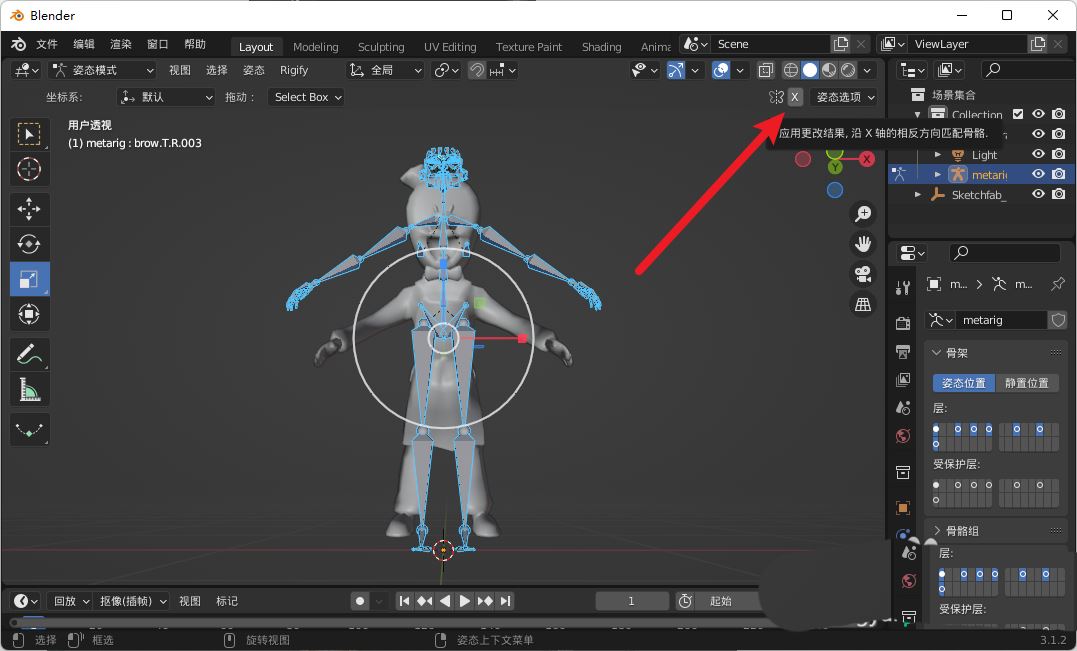Viewport: 1077px width, 651px height.
Task: Click the viewport zoom magnifier icon
Action: (x=862, y=213)
